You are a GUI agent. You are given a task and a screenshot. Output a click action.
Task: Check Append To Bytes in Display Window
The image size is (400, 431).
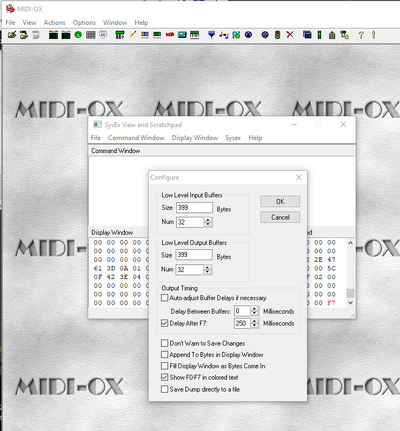click(164, 354)
